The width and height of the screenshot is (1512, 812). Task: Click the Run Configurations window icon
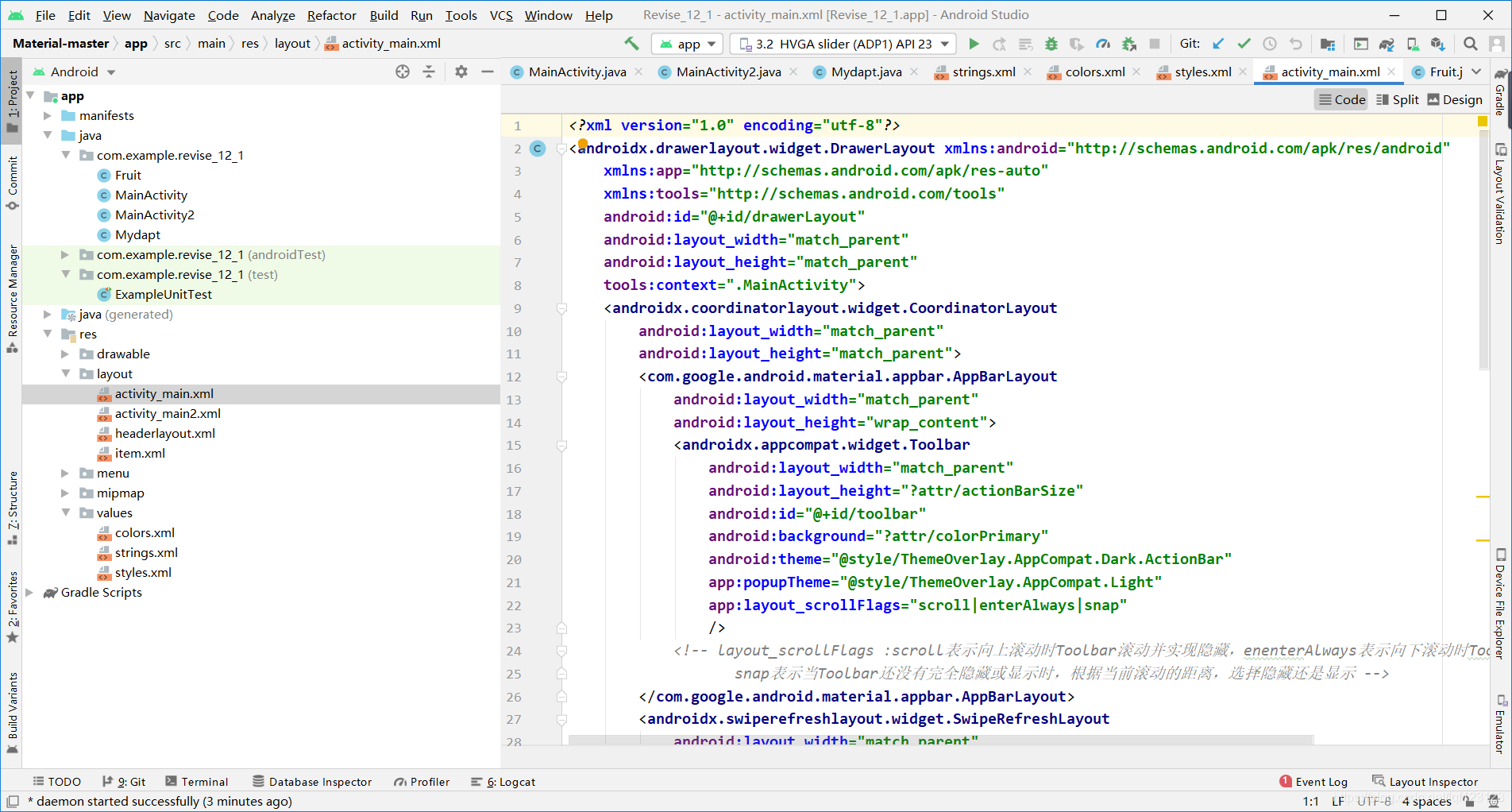tap(1361, 44)
